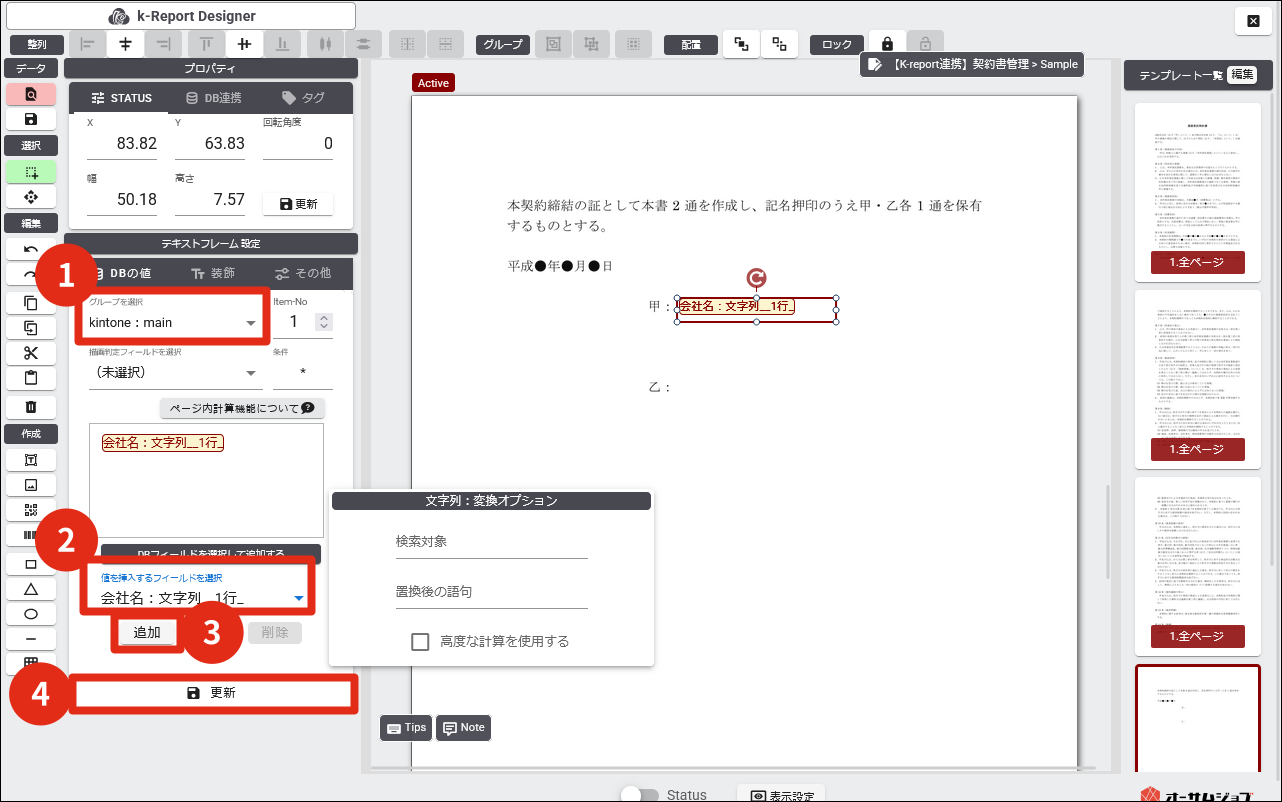Click the closed padlock lock icon
This screenshot has width=1282, height=802.
tap(887, 44)
